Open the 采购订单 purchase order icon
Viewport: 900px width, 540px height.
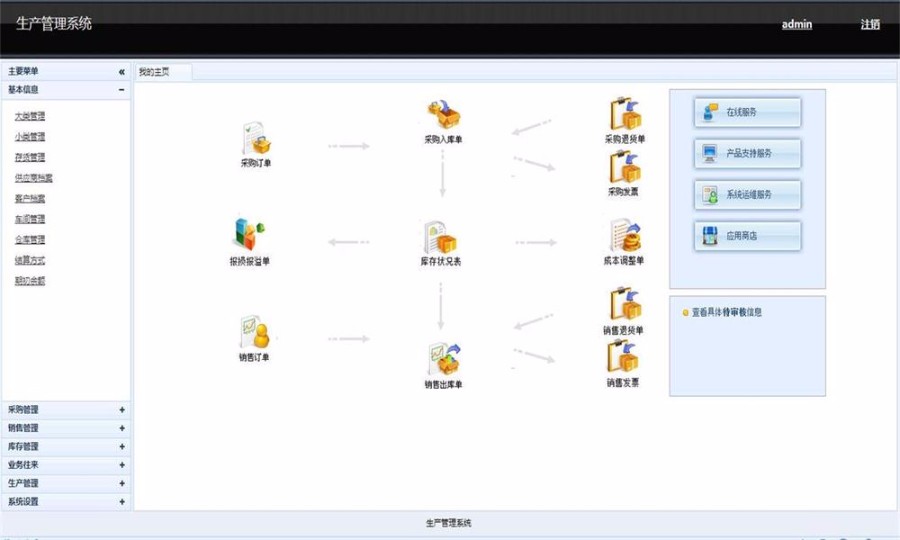point(257,138)
